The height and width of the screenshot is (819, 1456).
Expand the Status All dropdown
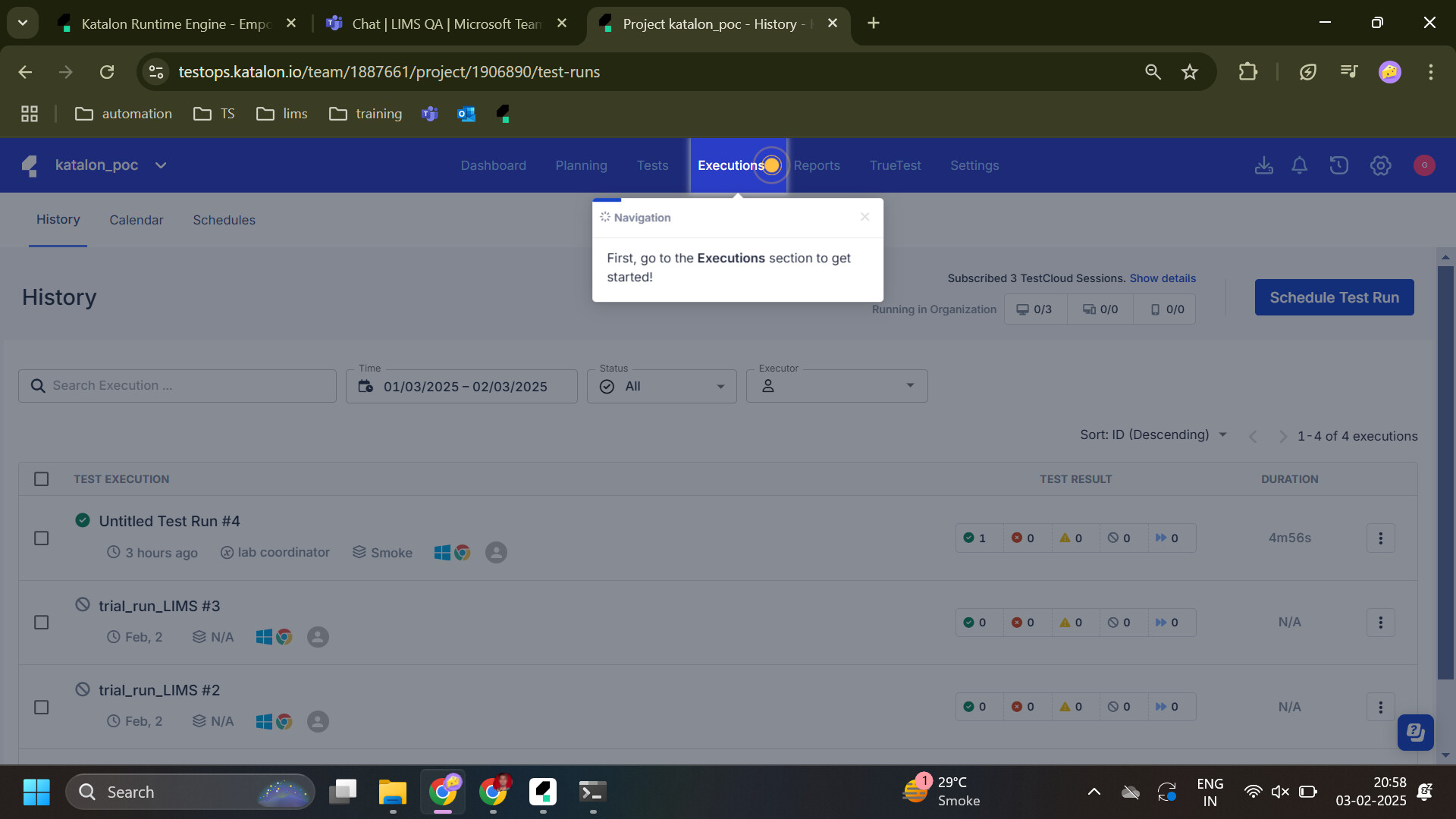tap(661, 386)
